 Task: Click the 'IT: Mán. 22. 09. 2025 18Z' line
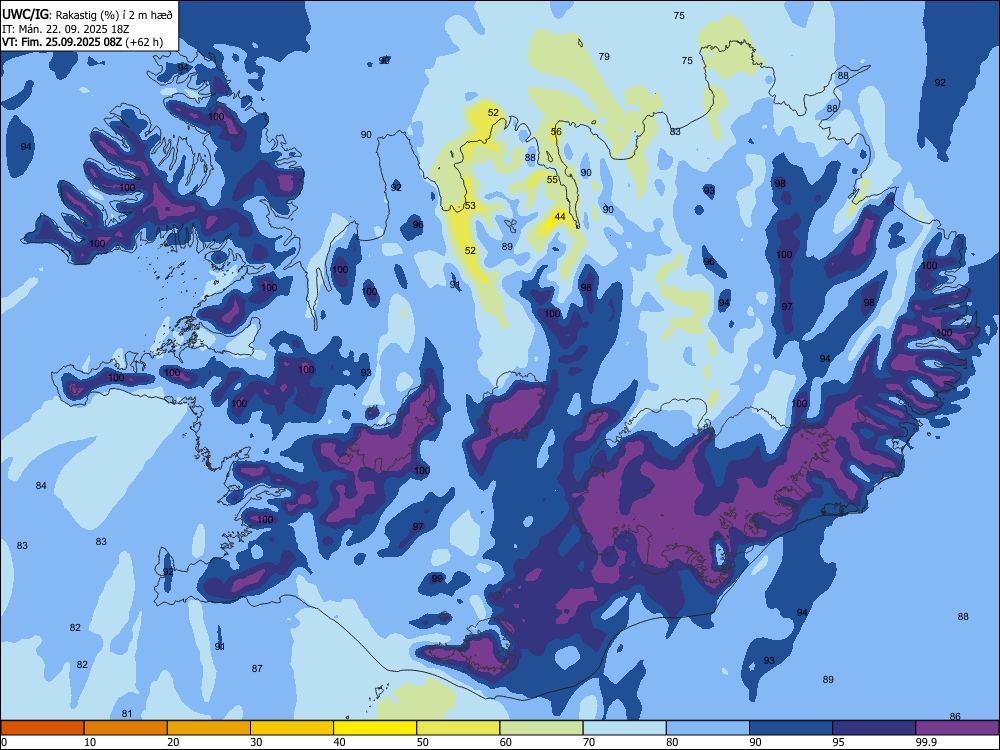click(65, 29)
